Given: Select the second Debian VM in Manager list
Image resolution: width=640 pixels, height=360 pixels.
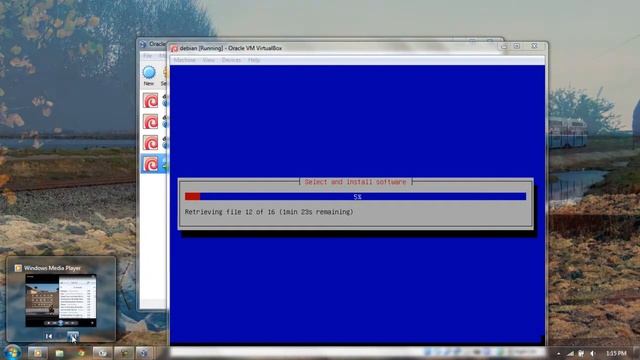Looking at the screenshot, I should pyautogui.click(x=151, y=122).
